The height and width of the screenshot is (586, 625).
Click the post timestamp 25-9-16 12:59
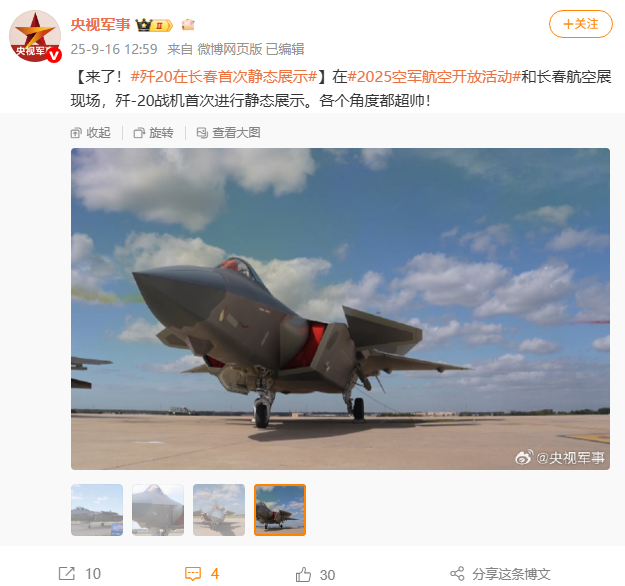tap(114, 49)
